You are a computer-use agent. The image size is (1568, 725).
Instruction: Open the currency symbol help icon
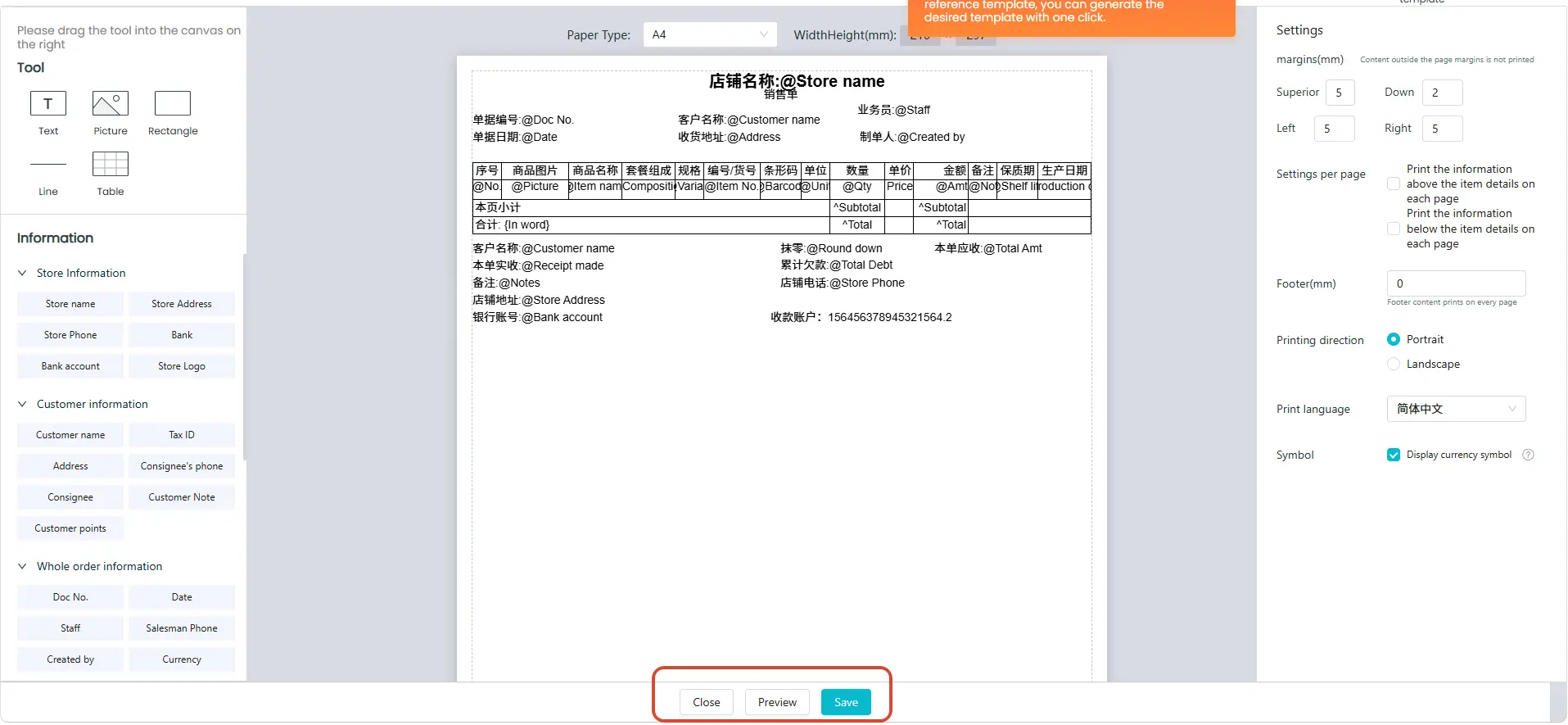coord(1528,455)
